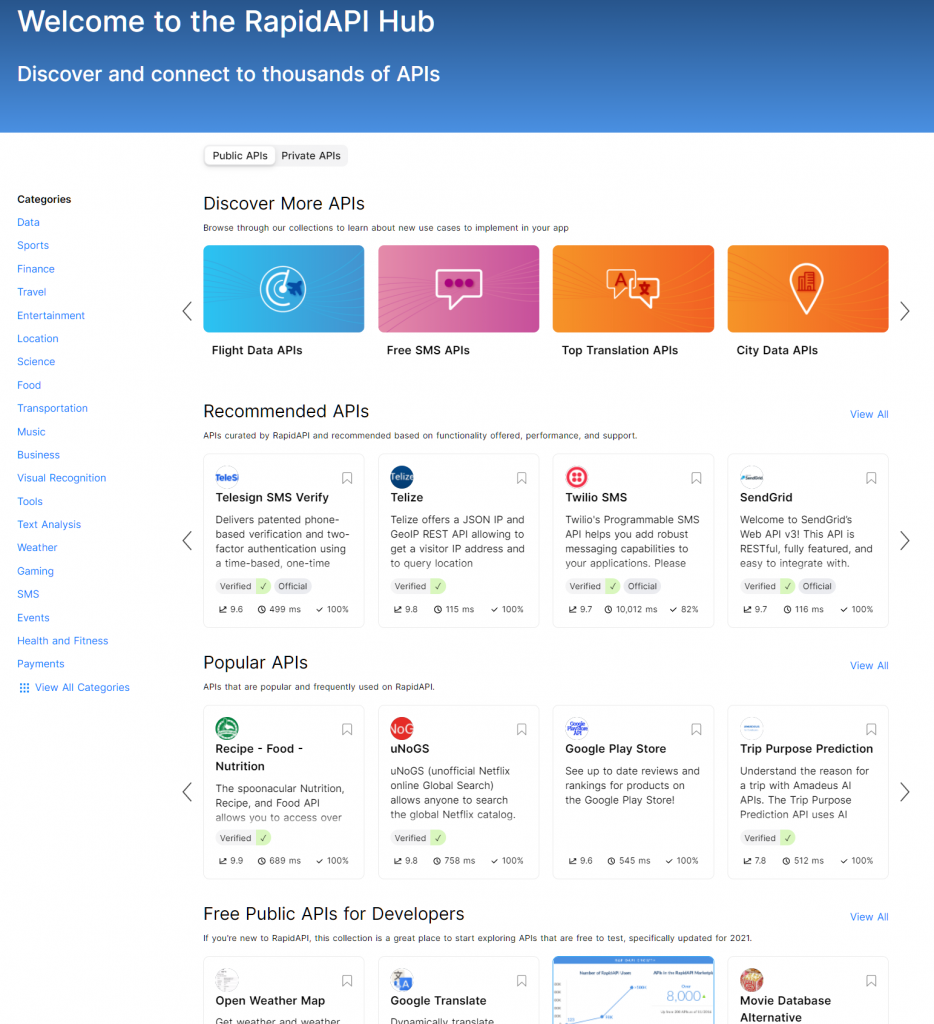Click the Google Play Store API logo
This screenshot has height=1024, width=934.
click(576, 728)
